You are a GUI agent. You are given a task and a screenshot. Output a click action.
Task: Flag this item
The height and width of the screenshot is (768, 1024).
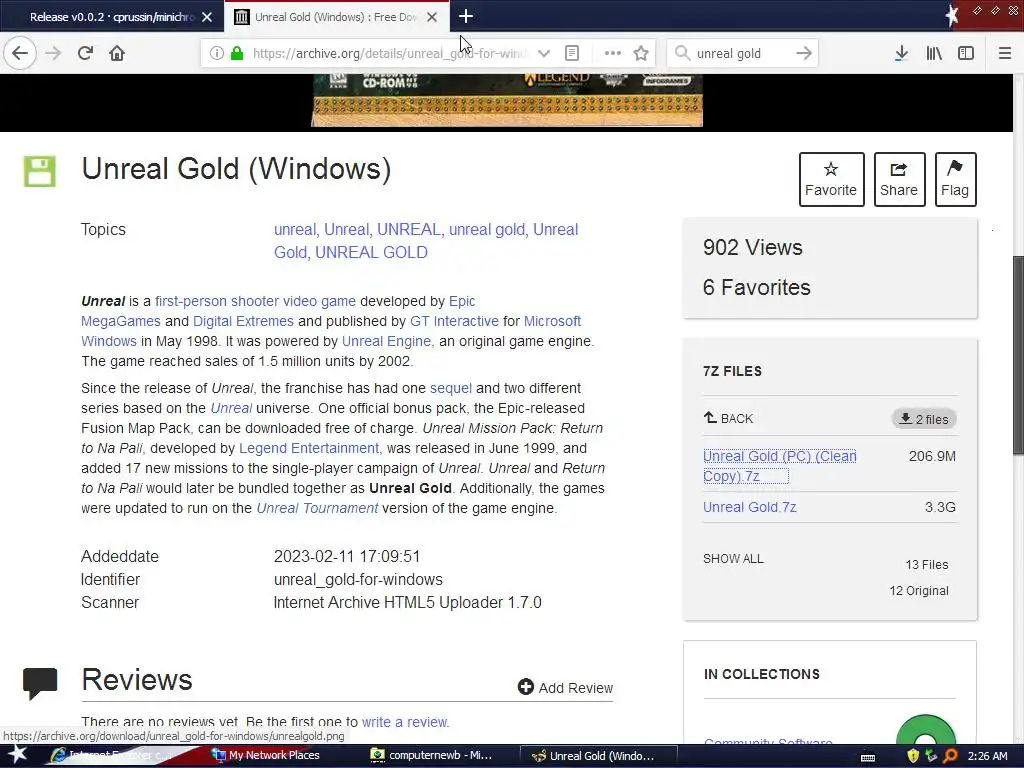click(x=955, y=180)
